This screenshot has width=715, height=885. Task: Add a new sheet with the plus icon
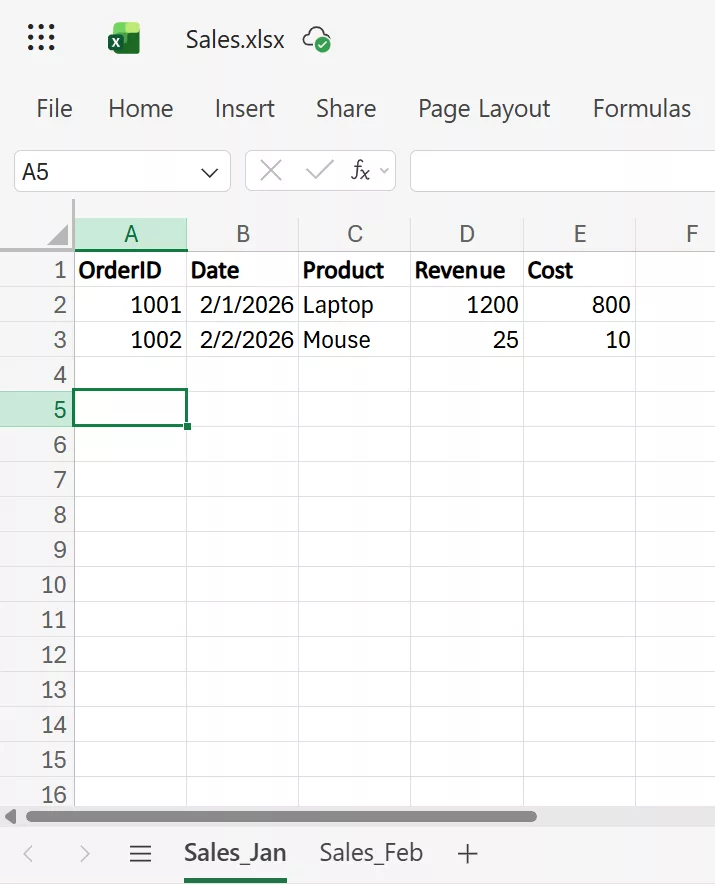click(x=466, y=853)
